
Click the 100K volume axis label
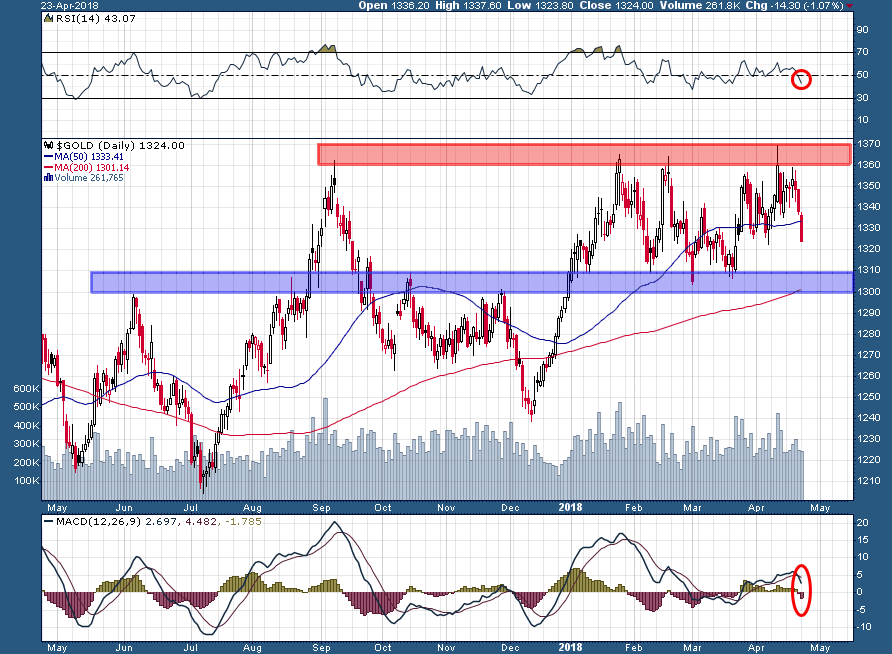[27, 481]
